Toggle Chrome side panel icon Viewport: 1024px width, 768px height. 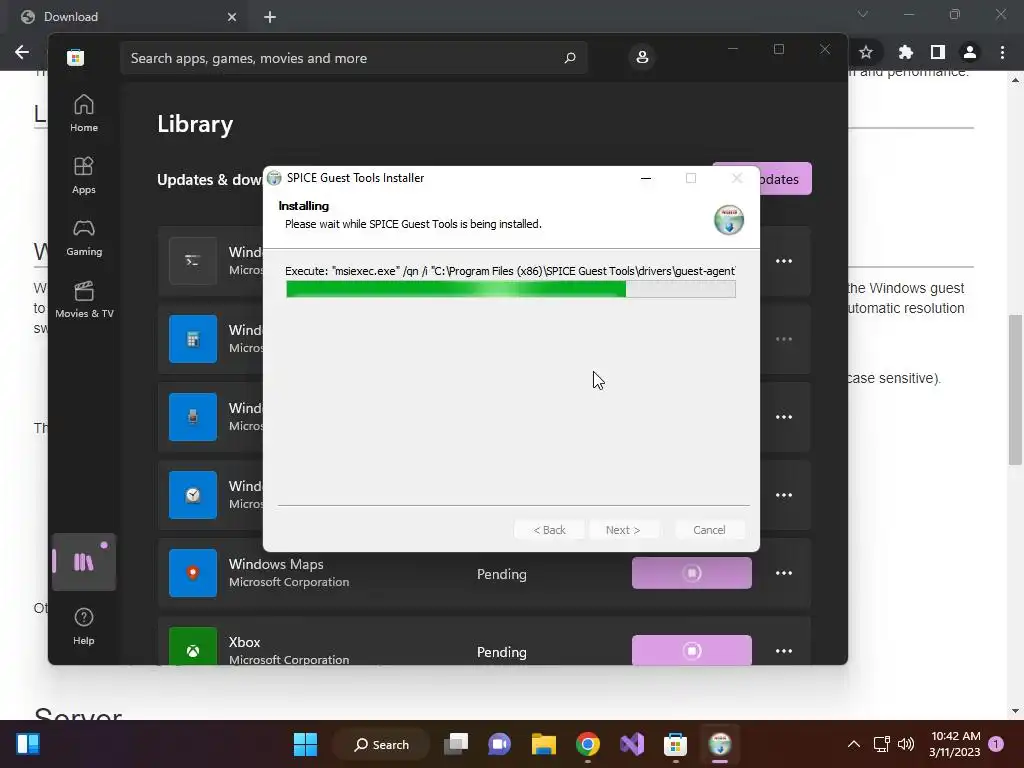pyautogui.click(x=938, y=52)
